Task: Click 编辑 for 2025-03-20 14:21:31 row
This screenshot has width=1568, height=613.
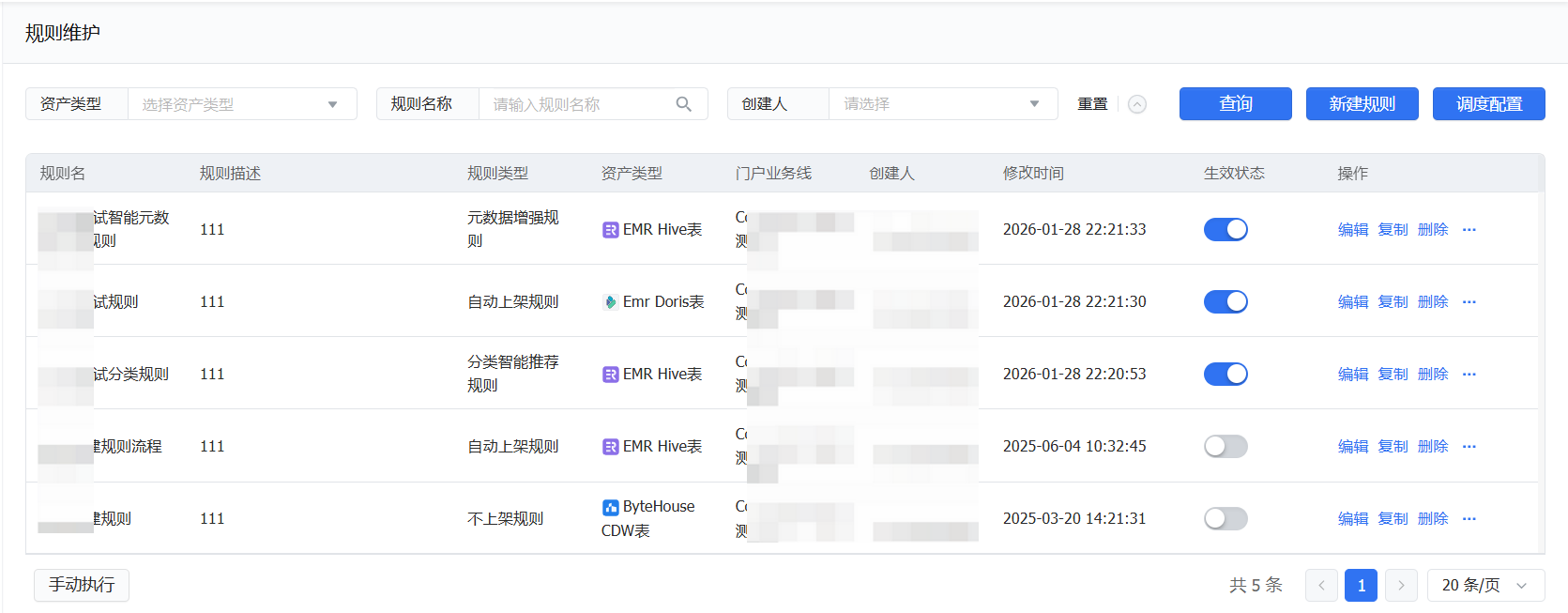Action: tap(1353, 519)
